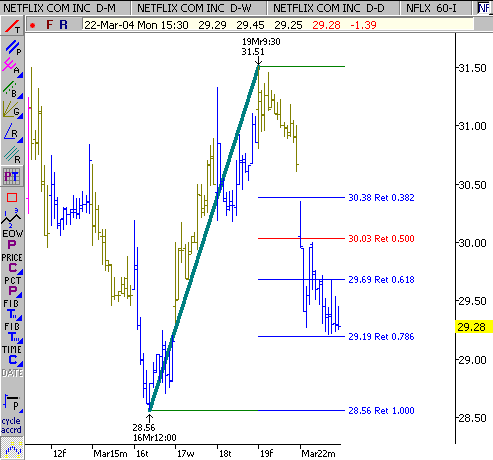Click the 31.50 price axis label
The width and height of the screenshot is (493, 460).
coord(473,68)
